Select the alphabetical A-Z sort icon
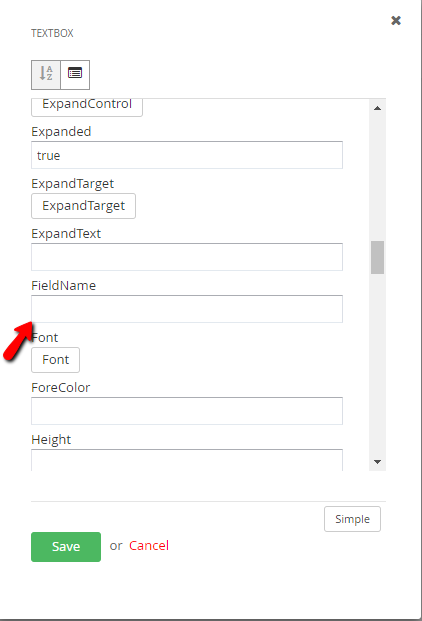This screenshot has height=621, width=422. (46, 75)
